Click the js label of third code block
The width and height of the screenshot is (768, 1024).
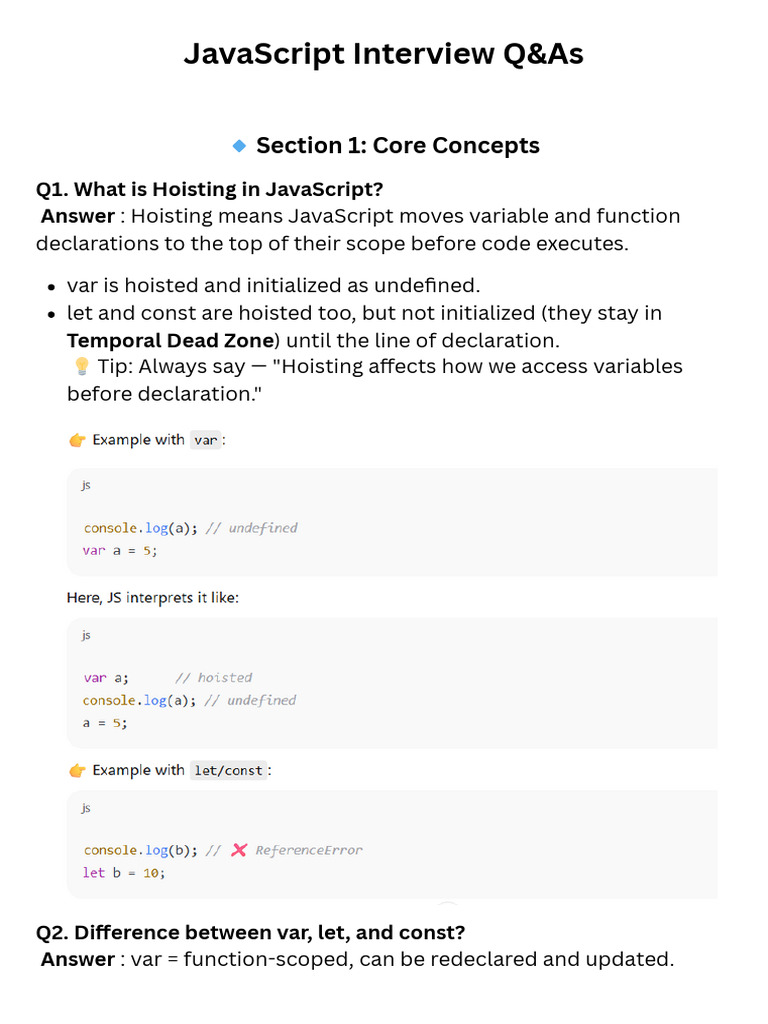[86, 808]
